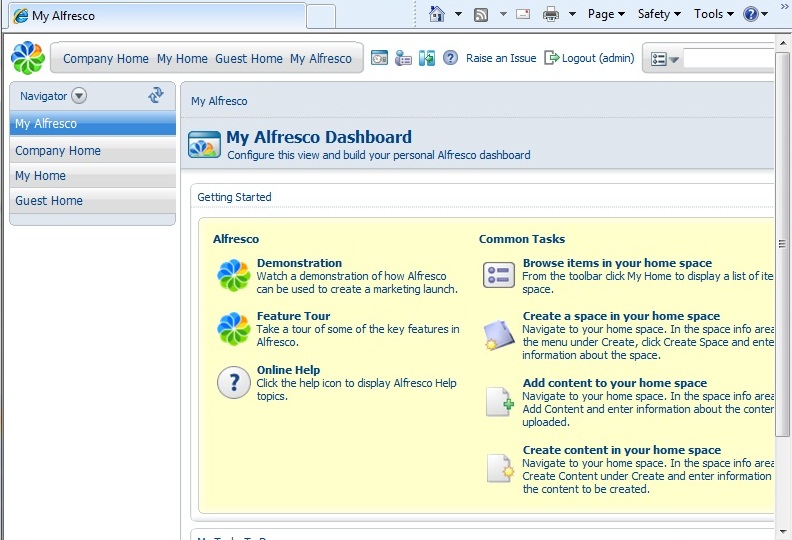Open the browser Page menu

pyautogui.click(x=606, y=14)
